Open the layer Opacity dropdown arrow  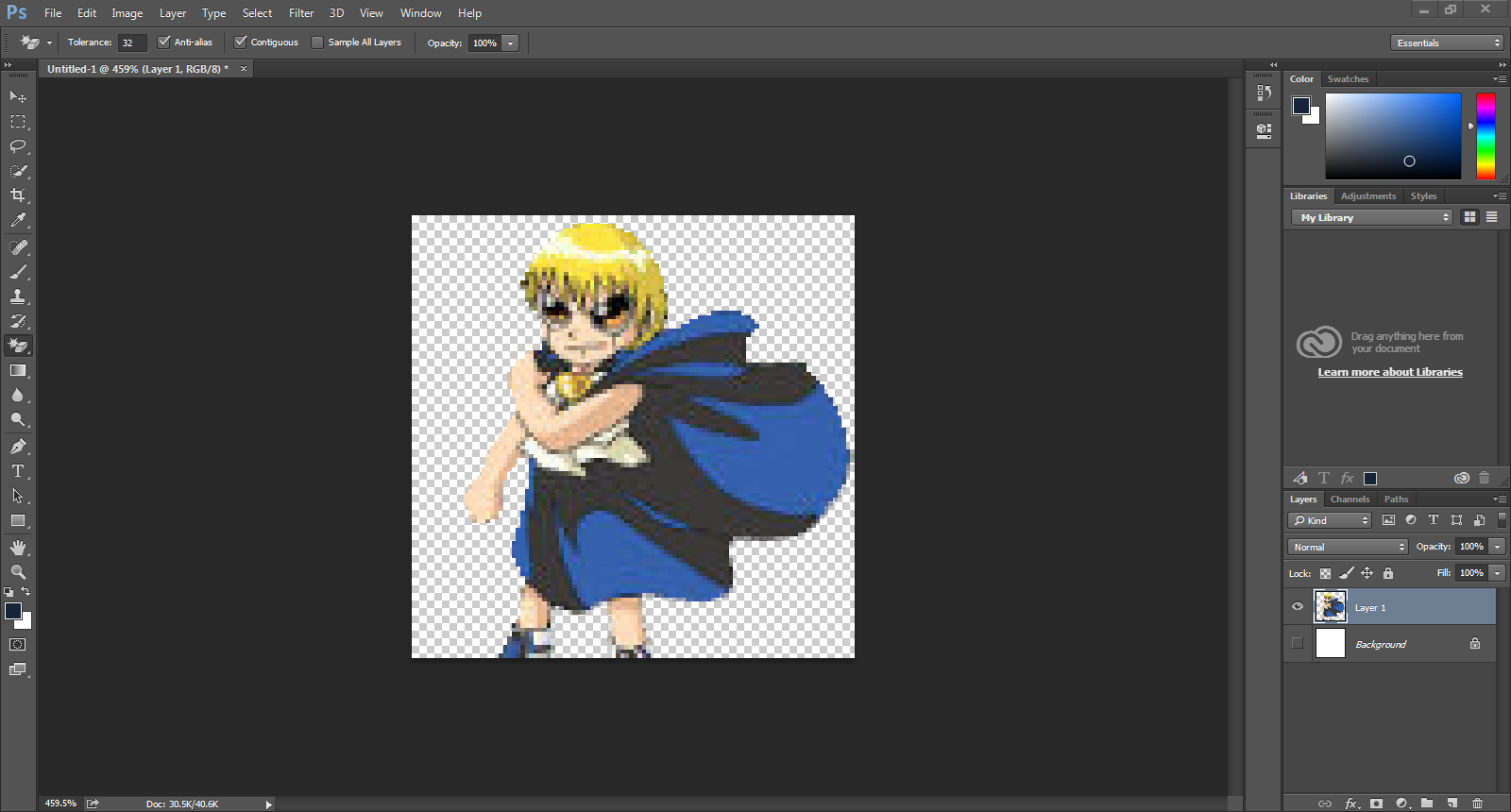[1497, 547]
